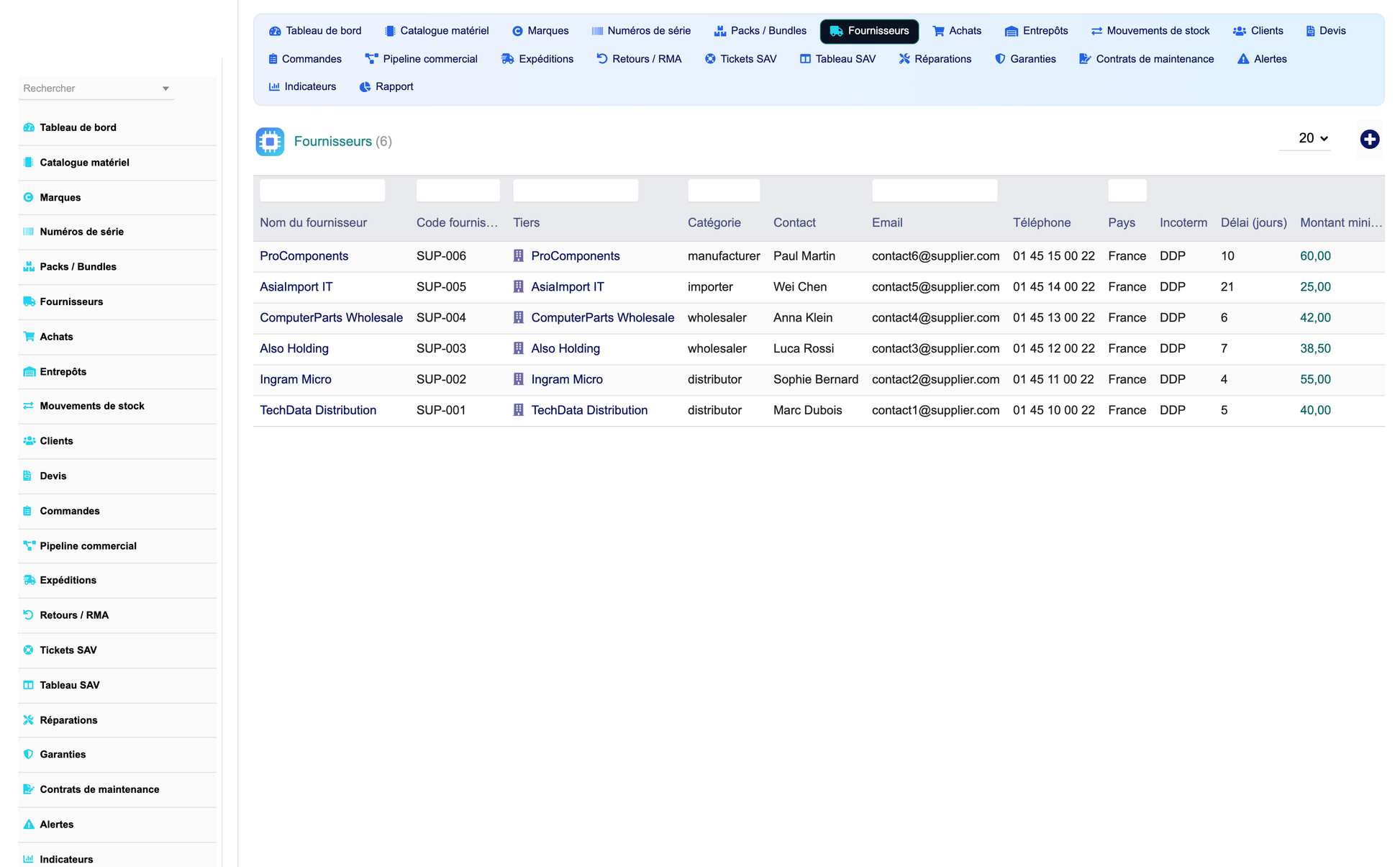Go to the Achats top tab
This screenshot has width=1400, height=867.
pyautogui.click(x=957, y=31)
